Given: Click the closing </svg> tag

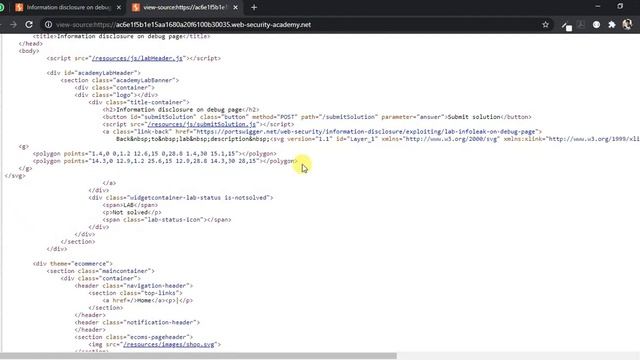Looking at the screenshot, I should click(x=15, y=176).
